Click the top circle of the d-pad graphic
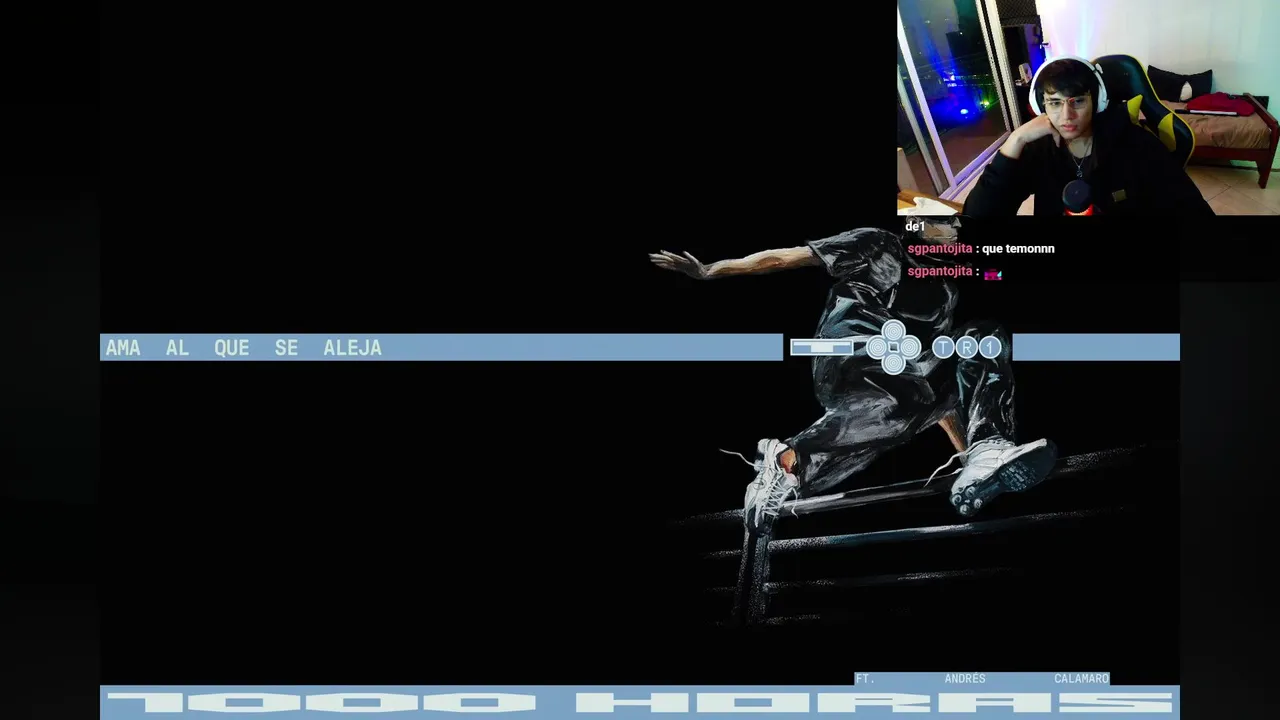 click(x=893, y=332)
